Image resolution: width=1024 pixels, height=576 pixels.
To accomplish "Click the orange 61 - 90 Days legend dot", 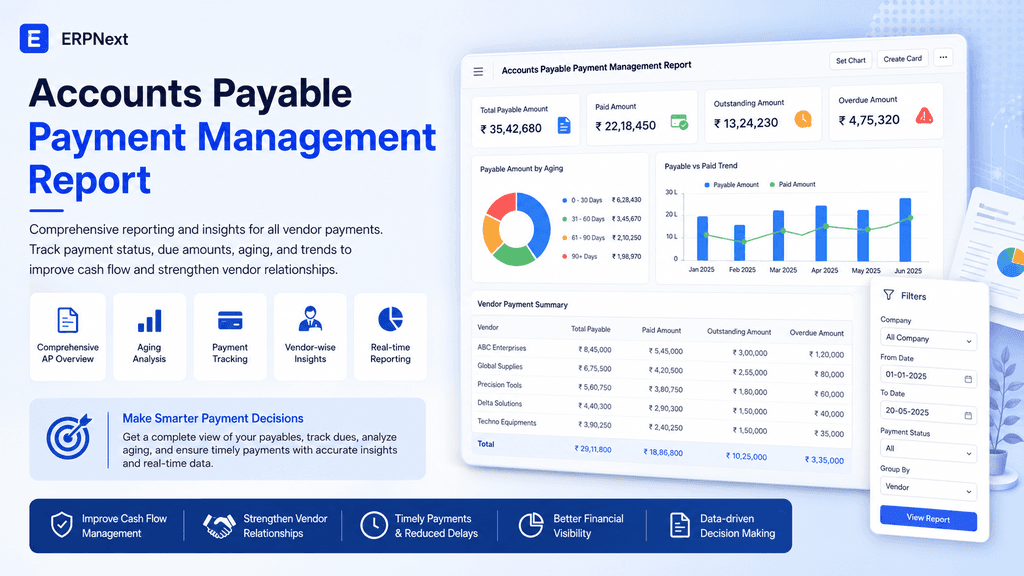I will click(x=564, y=238).
